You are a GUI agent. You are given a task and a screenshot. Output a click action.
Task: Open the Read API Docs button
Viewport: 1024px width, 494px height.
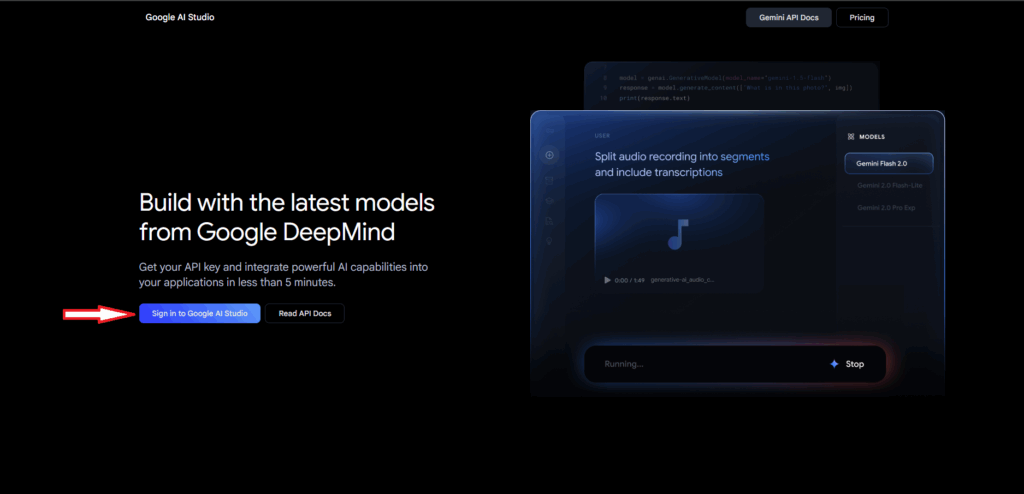click(304, 314)
